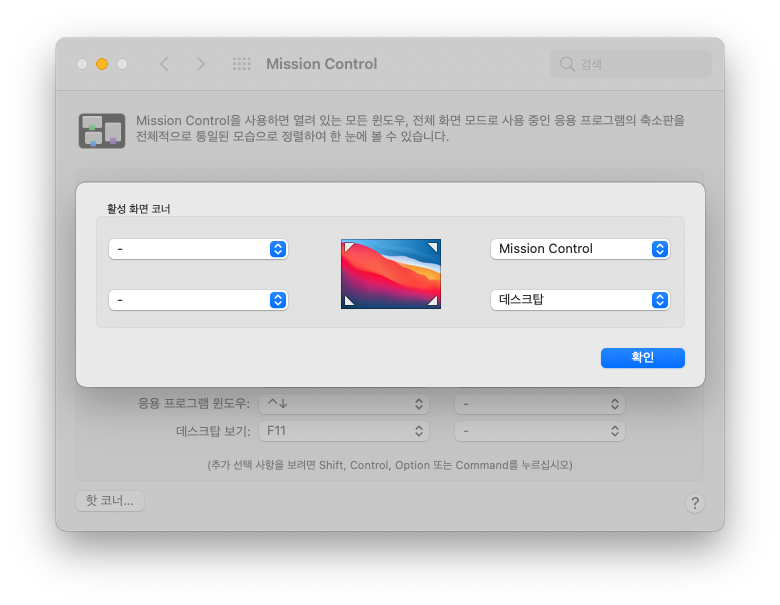The image size is (780, 605).
Task: Open the 데스크탑 bottom-right corner dropdown
Action: (x=580, y=300)
